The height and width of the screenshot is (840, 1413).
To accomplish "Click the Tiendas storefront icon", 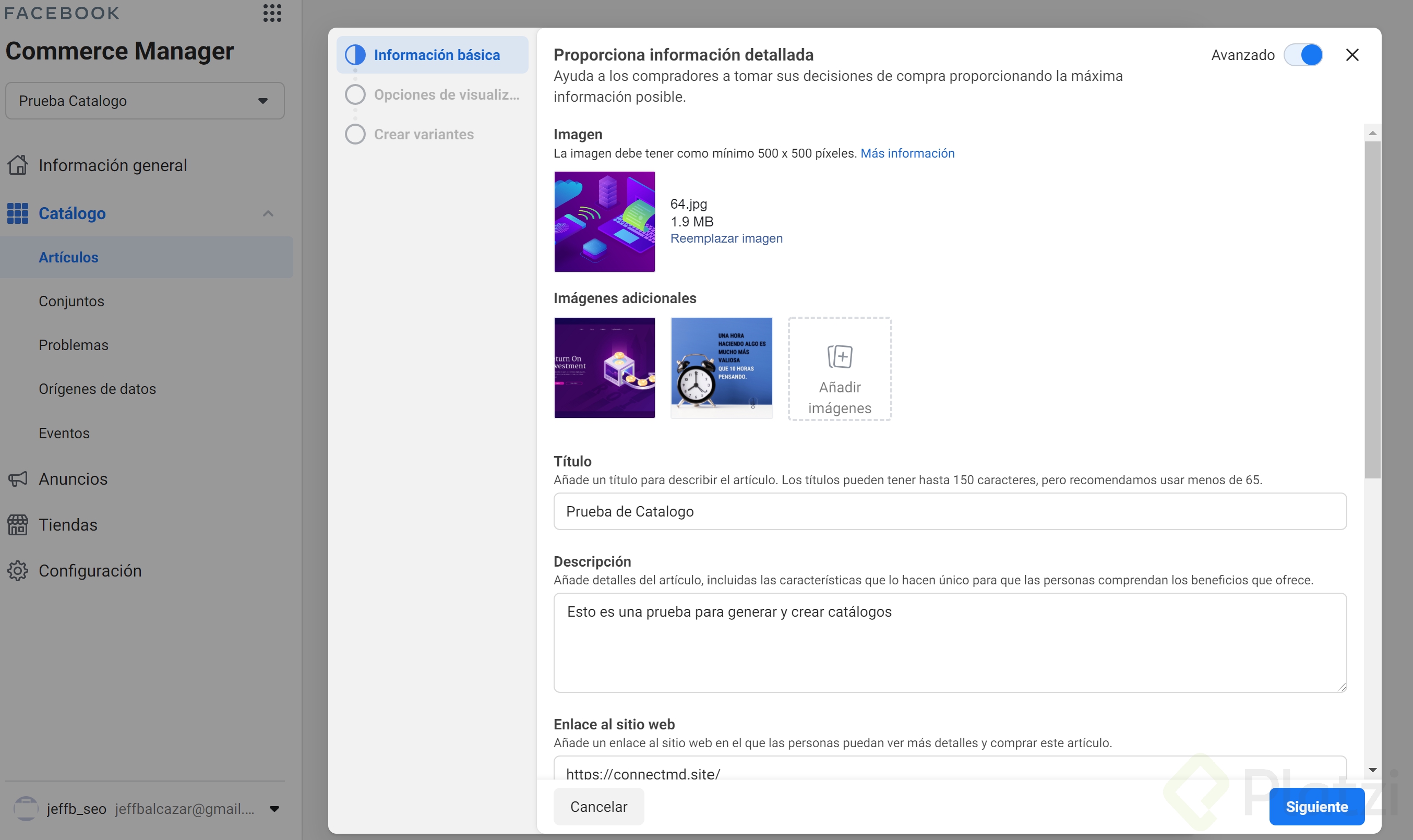I will click(18, 525).
